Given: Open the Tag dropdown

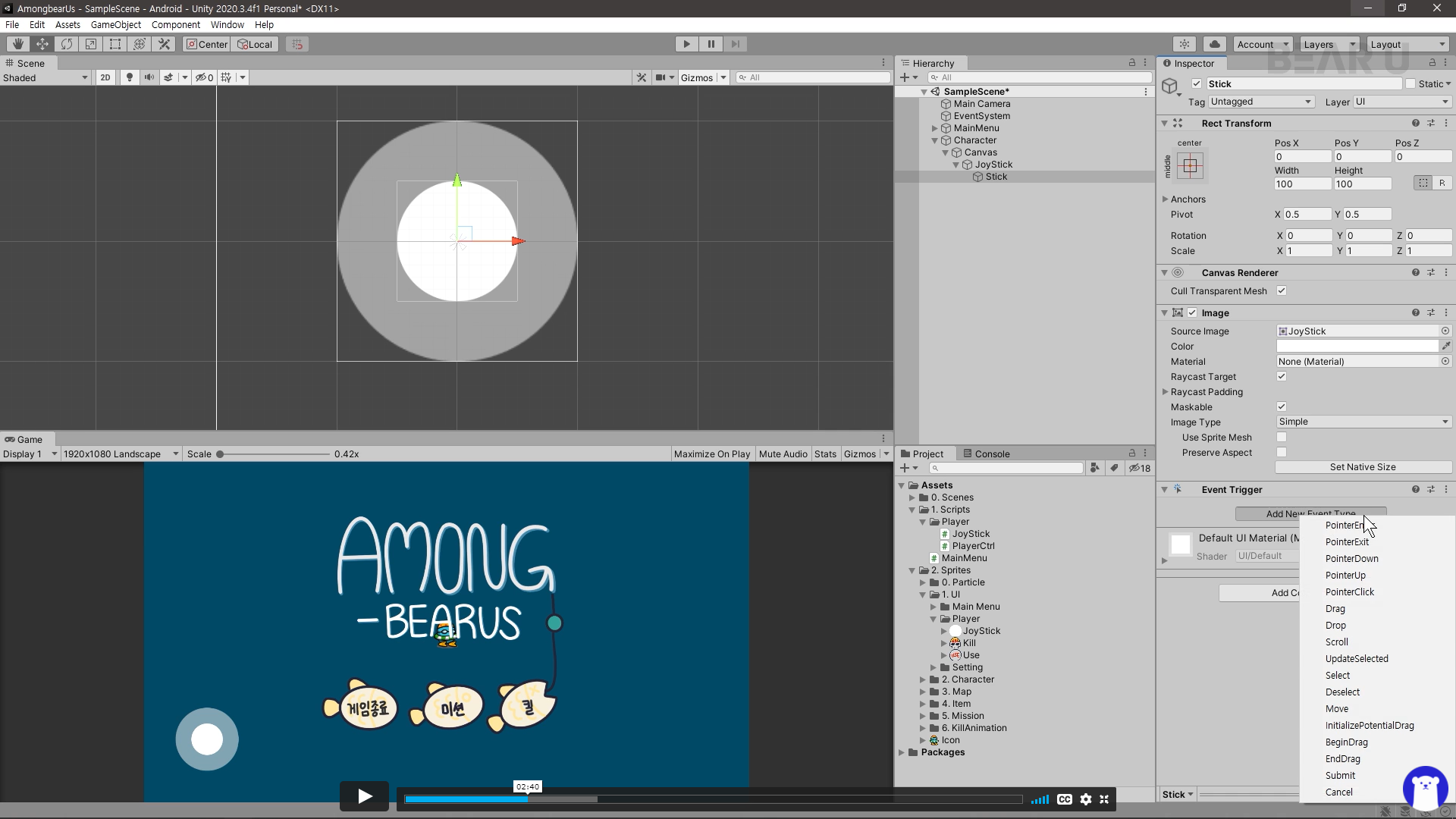Looking at the screenshot, I should 1261,102.
